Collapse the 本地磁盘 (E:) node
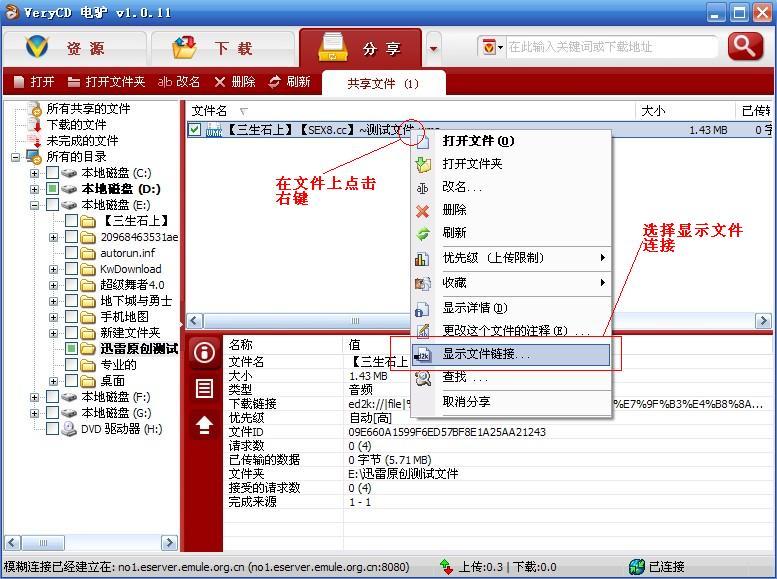 [34, 205]
